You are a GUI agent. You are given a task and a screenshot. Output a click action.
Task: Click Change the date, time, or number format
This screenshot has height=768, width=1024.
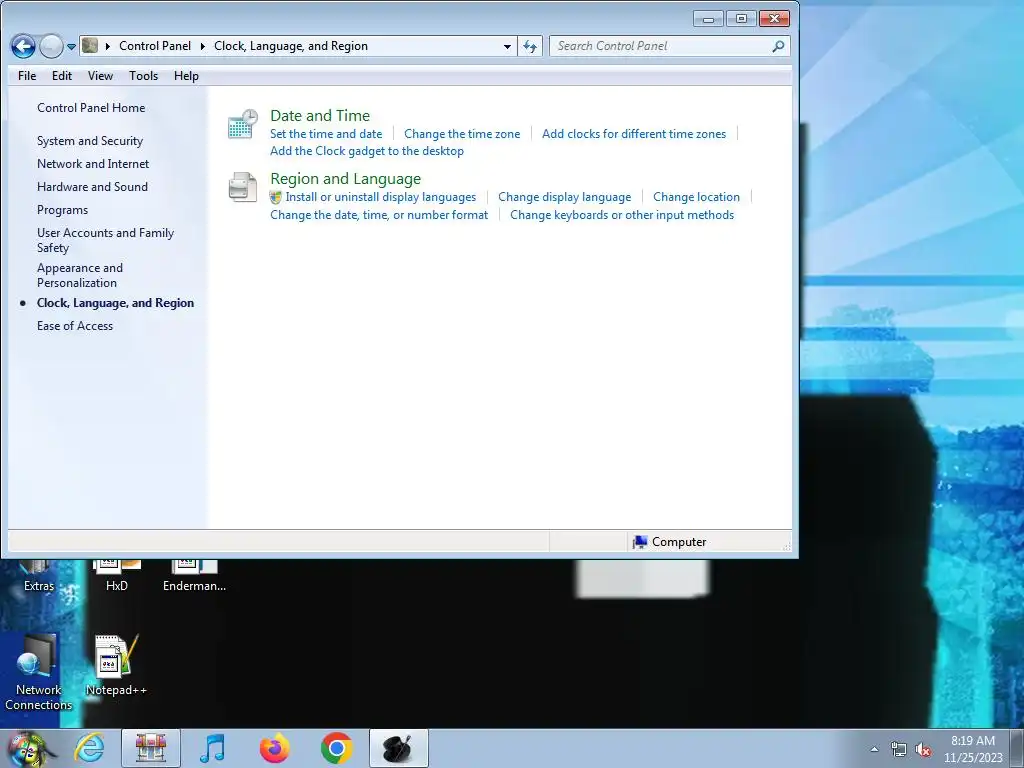379,215
